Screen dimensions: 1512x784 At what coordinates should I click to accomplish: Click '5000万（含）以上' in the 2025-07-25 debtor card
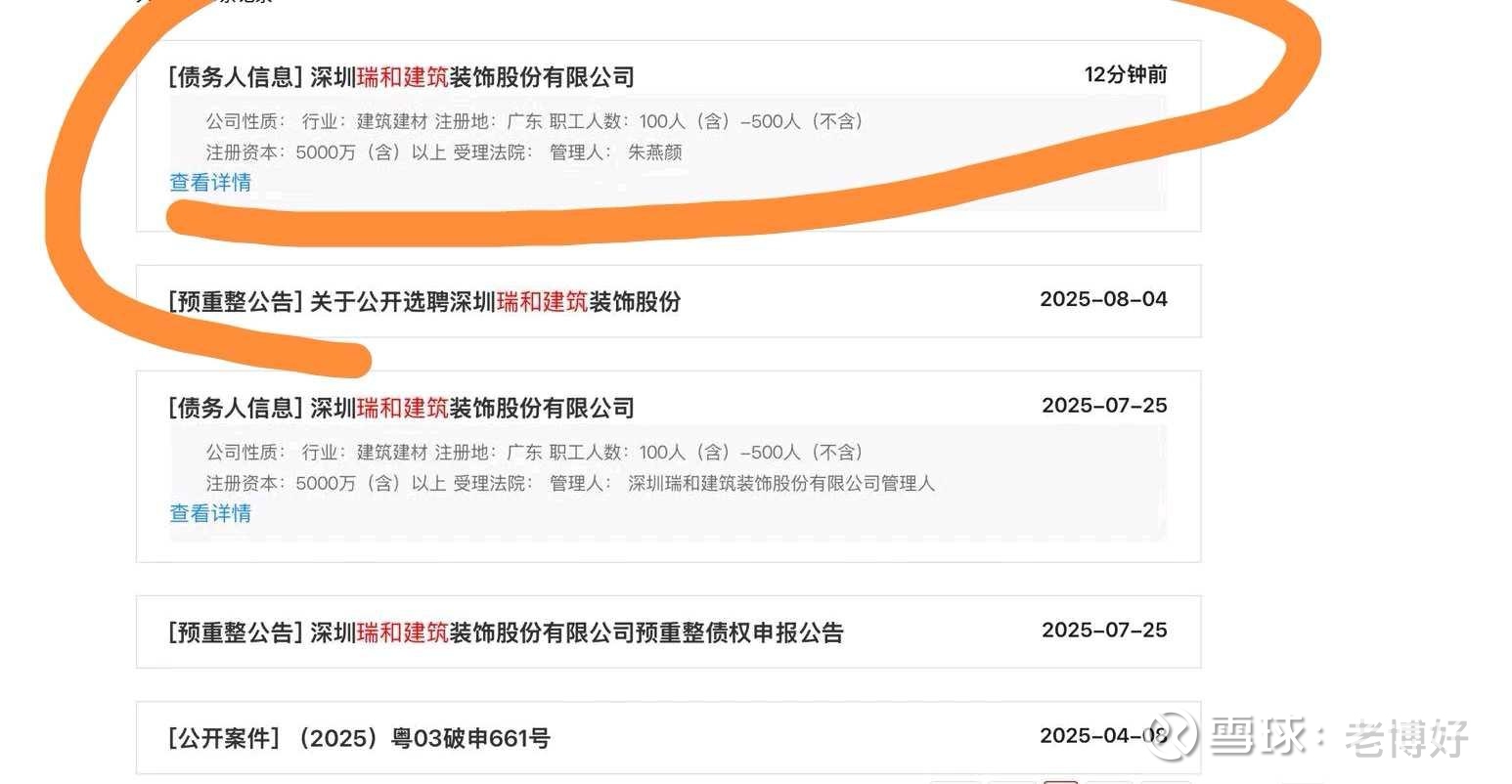click(x=371, y=483)
